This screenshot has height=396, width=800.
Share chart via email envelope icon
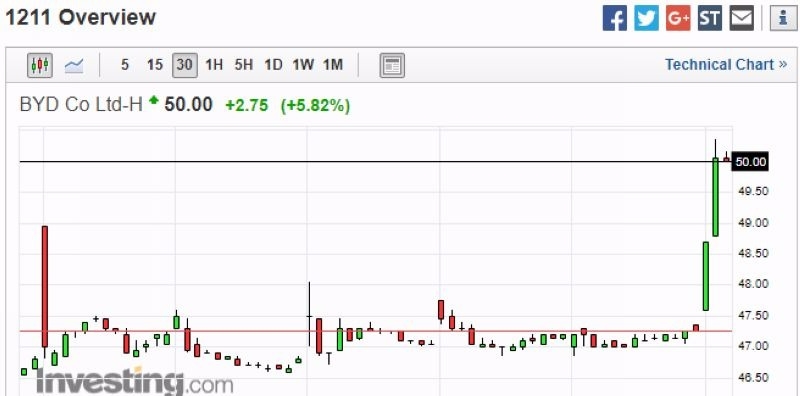point(741,18)
